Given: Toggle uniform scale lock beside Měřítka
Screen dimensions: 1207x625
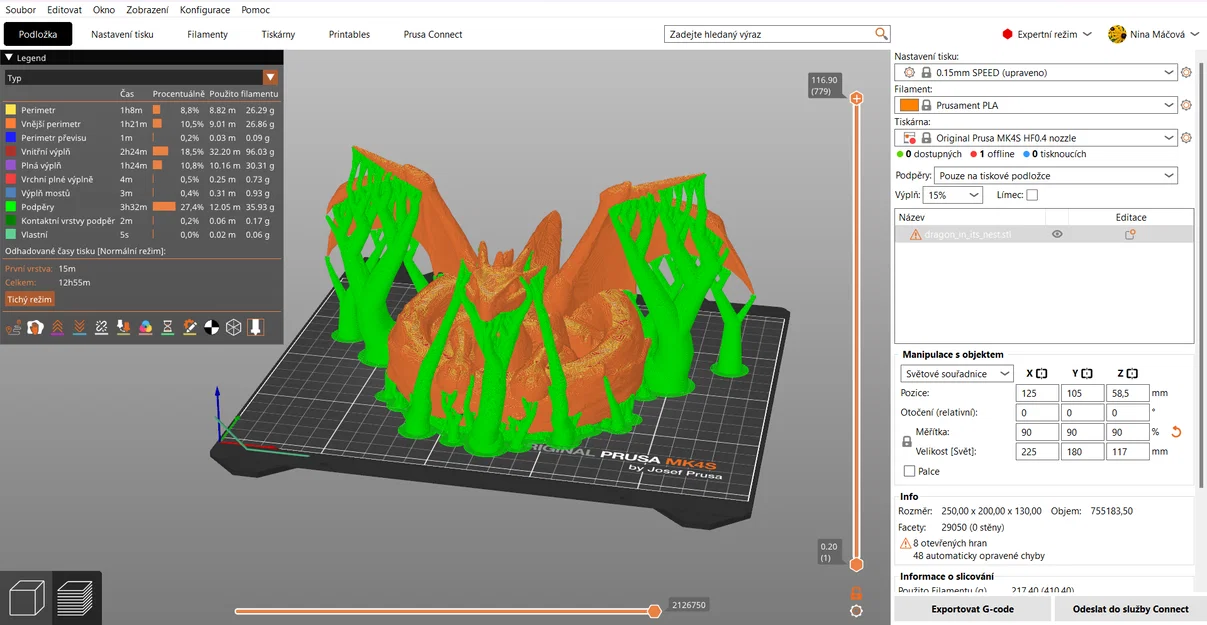Looking at the screenshot, I should 907,441.
